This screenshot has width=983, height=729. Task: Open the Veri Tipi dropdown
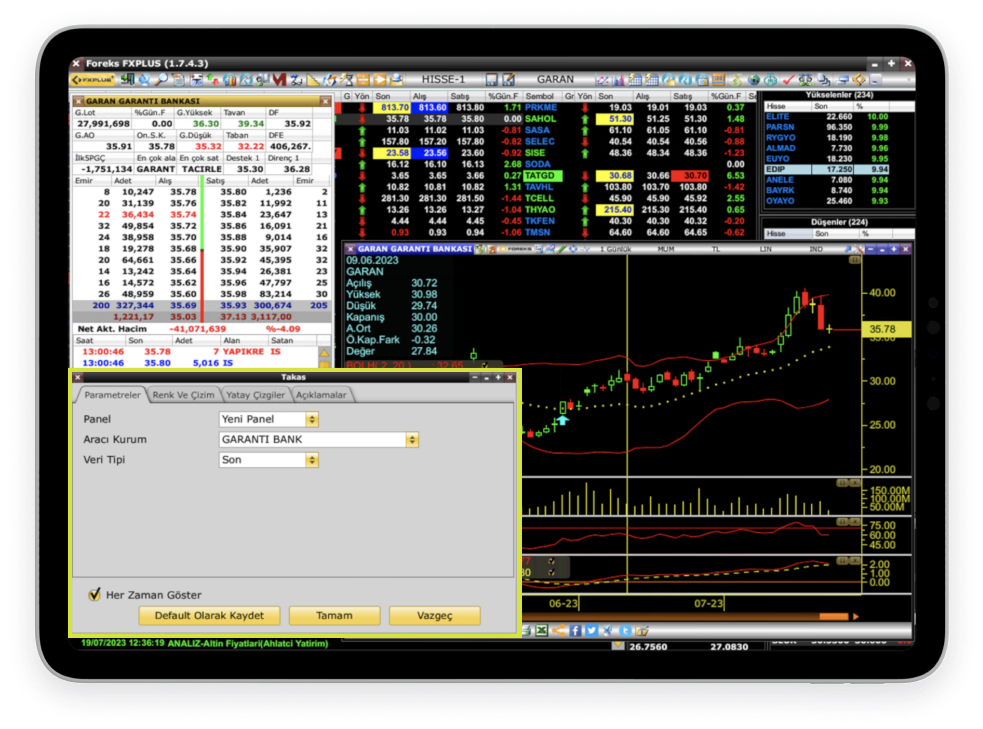(x=311, y=460)
